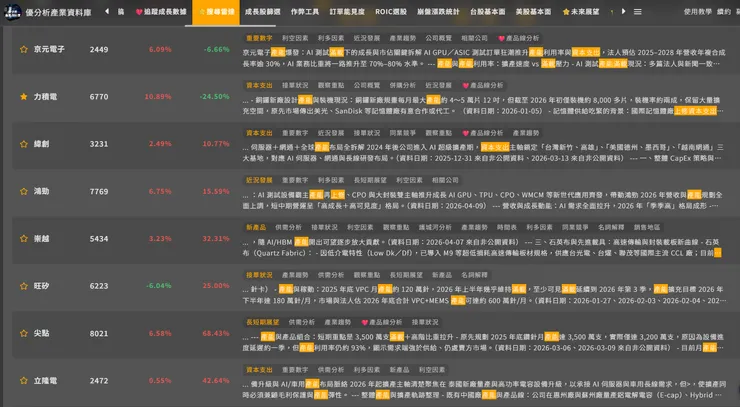The image size is (740, 407).
Task: Click stock code 2449
Action: point(99,50)
